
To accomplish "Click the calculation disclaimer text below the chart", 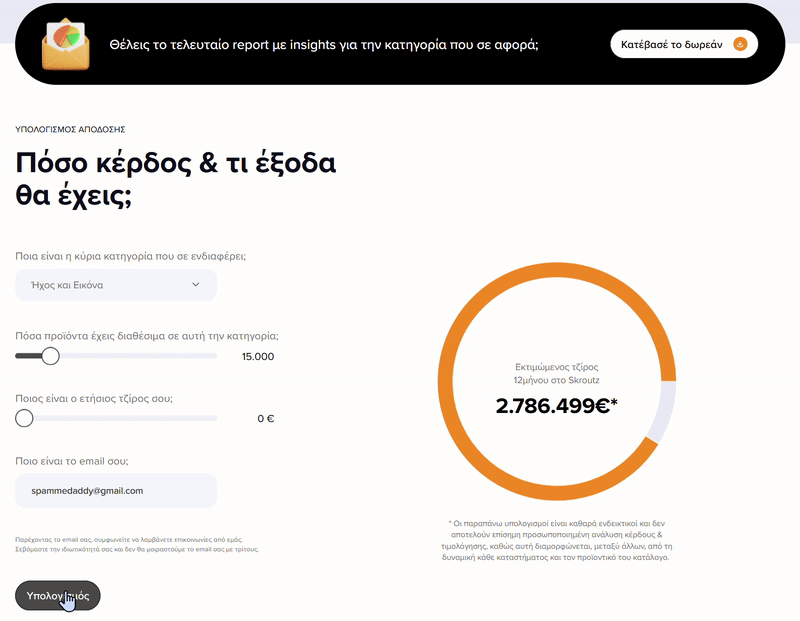I will (556, 540).
